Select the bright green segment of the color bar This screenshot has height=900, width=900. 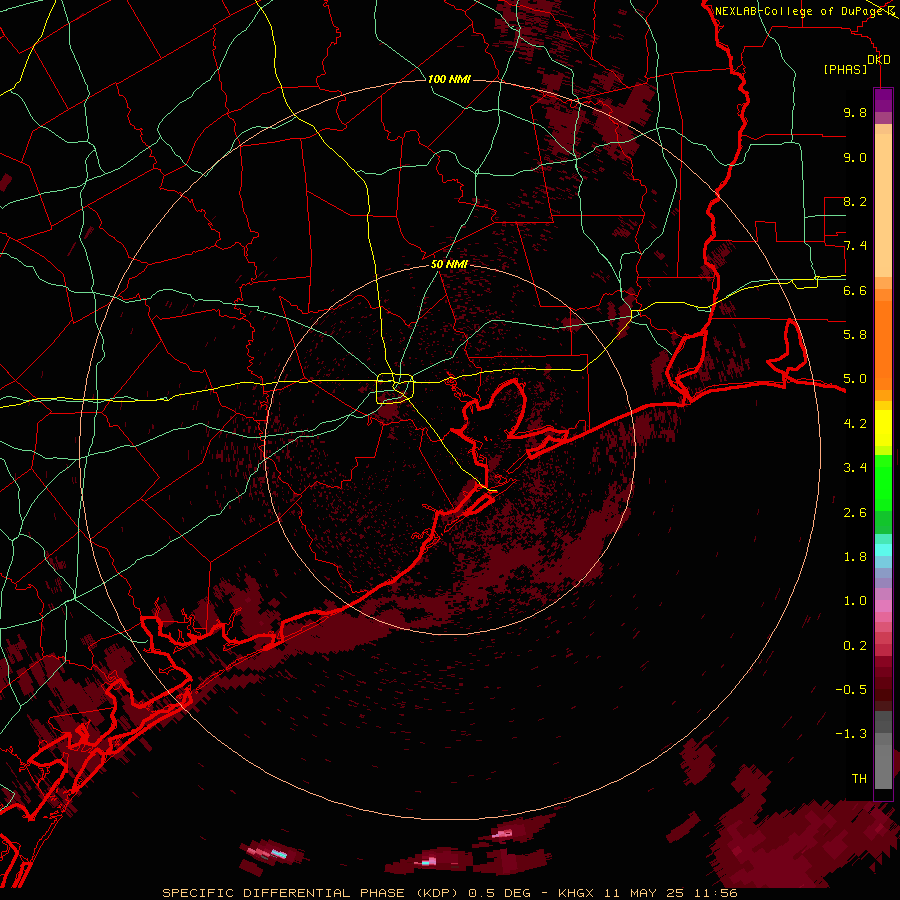coord(883,482)
